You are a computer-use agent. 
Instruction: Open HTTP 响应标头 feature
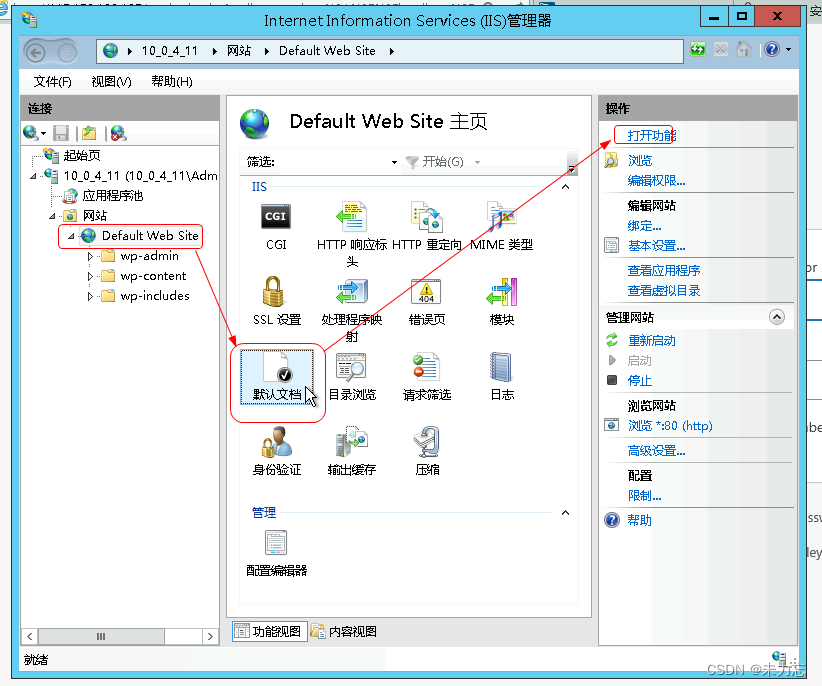(352, 234)
